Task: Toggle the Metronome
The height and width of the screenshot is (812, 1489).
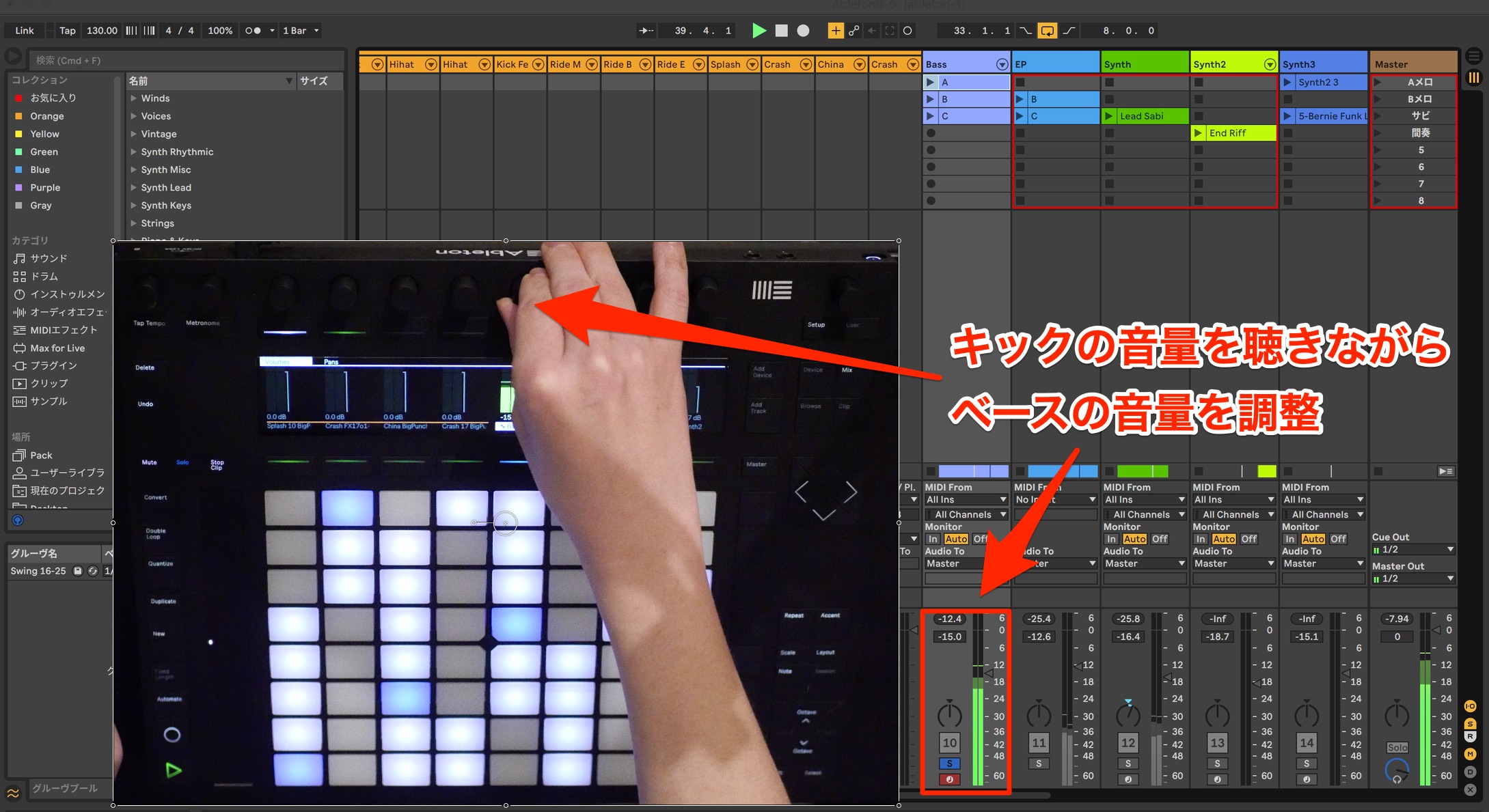Action: [x=253, y=31]
